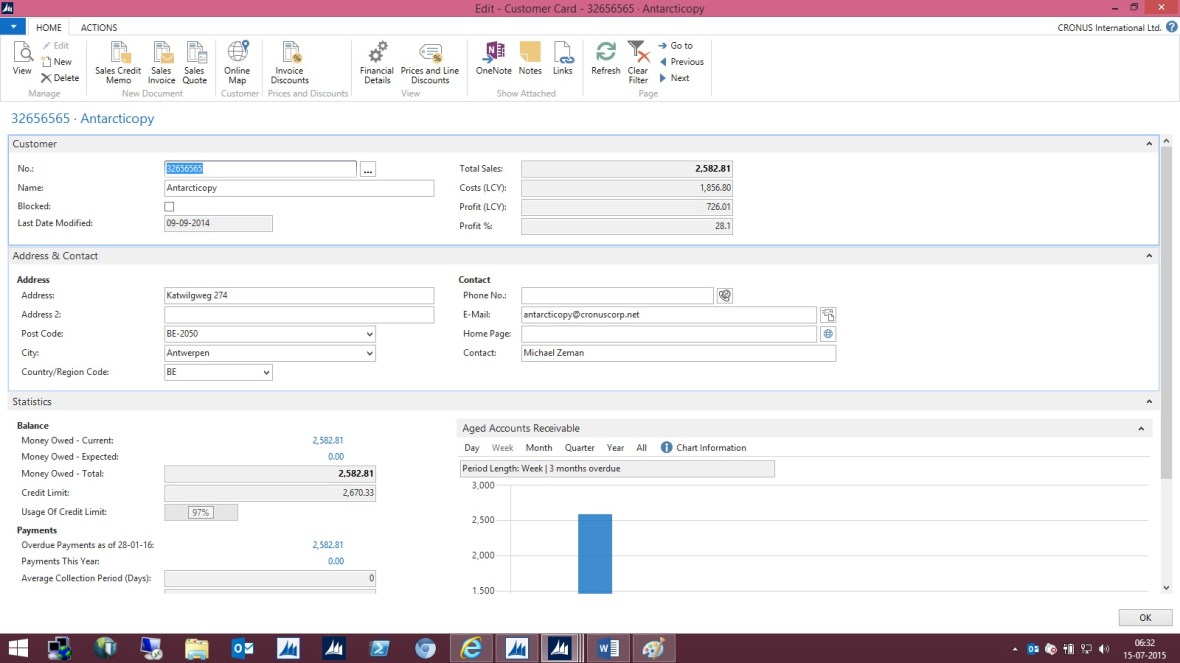Open Outlook from the taskbar
1180x663 pixels.
tap(242, 648)
